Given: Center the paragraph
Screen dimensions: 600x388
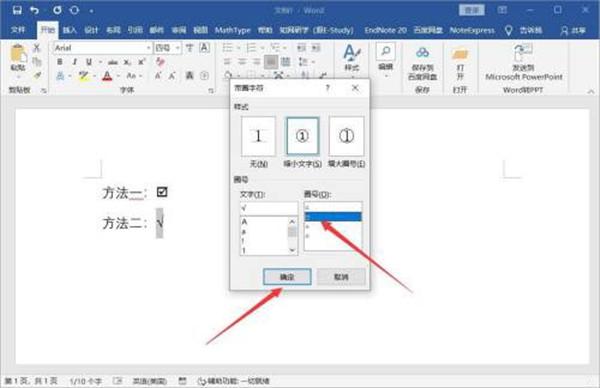Looking at the screenshot, I should [x=242, y=62].
